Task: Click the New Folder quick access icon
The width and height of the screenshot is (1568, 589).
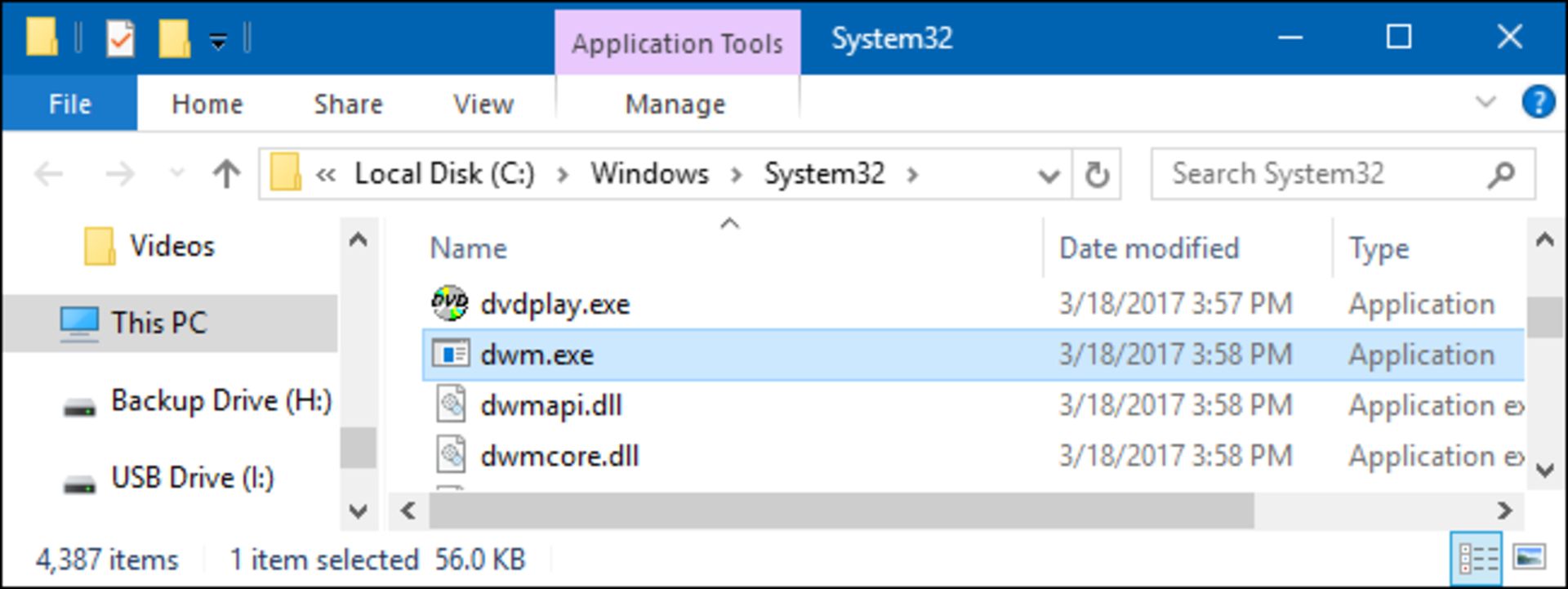Action: (x=174, y=38)
